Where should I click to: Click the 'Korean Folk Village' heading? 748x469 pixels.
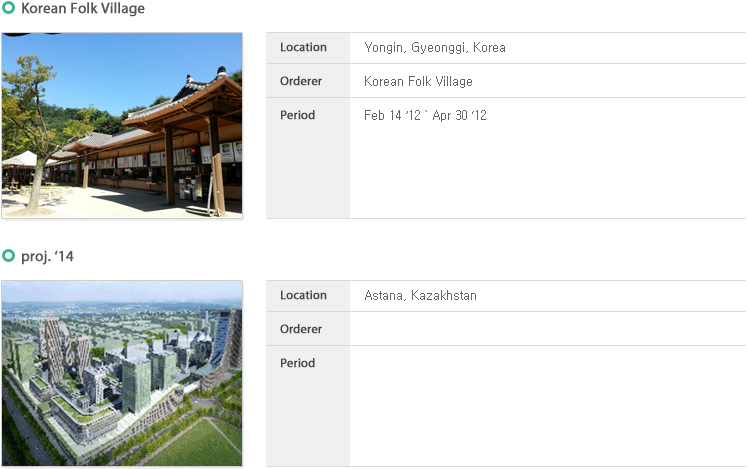click(83, 9)
